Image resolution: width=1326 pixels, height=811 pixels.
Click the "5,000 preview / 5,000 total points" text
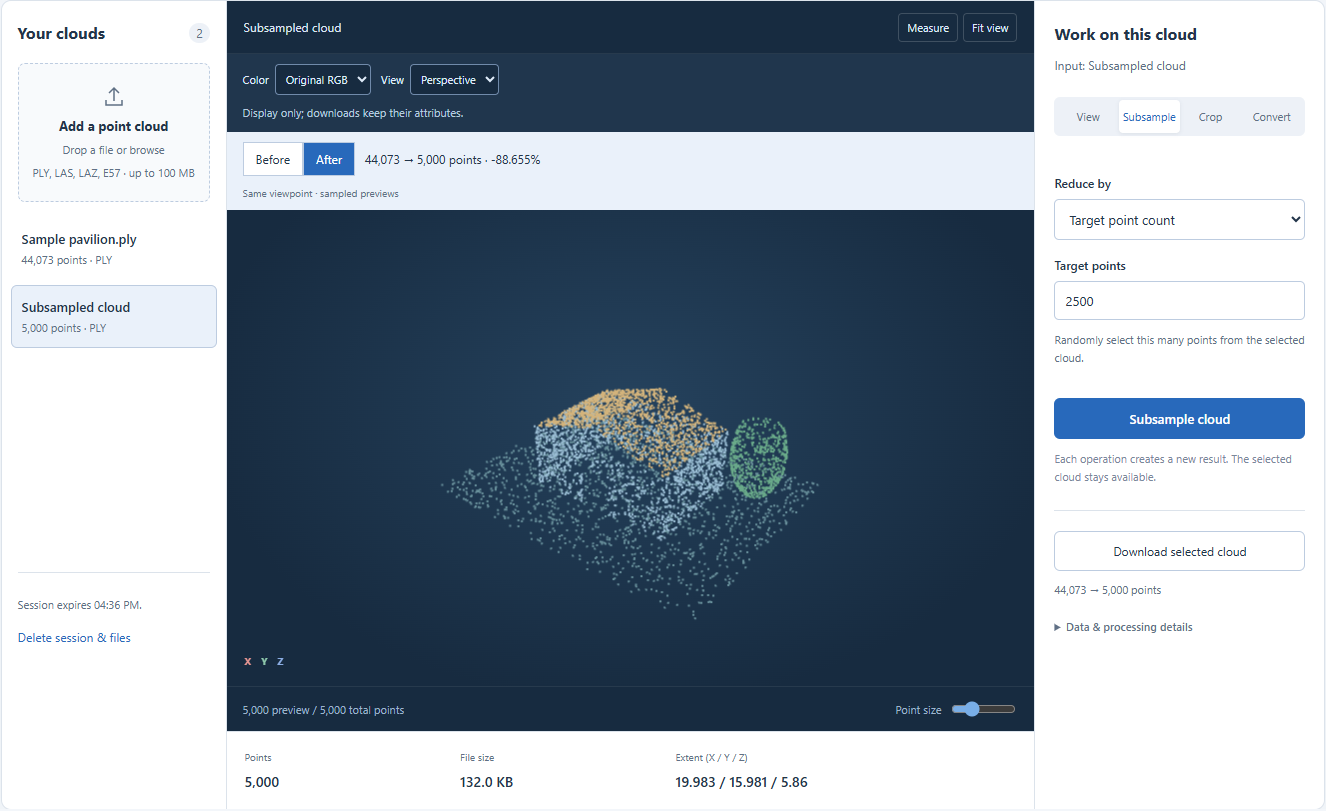click(323, 710)
